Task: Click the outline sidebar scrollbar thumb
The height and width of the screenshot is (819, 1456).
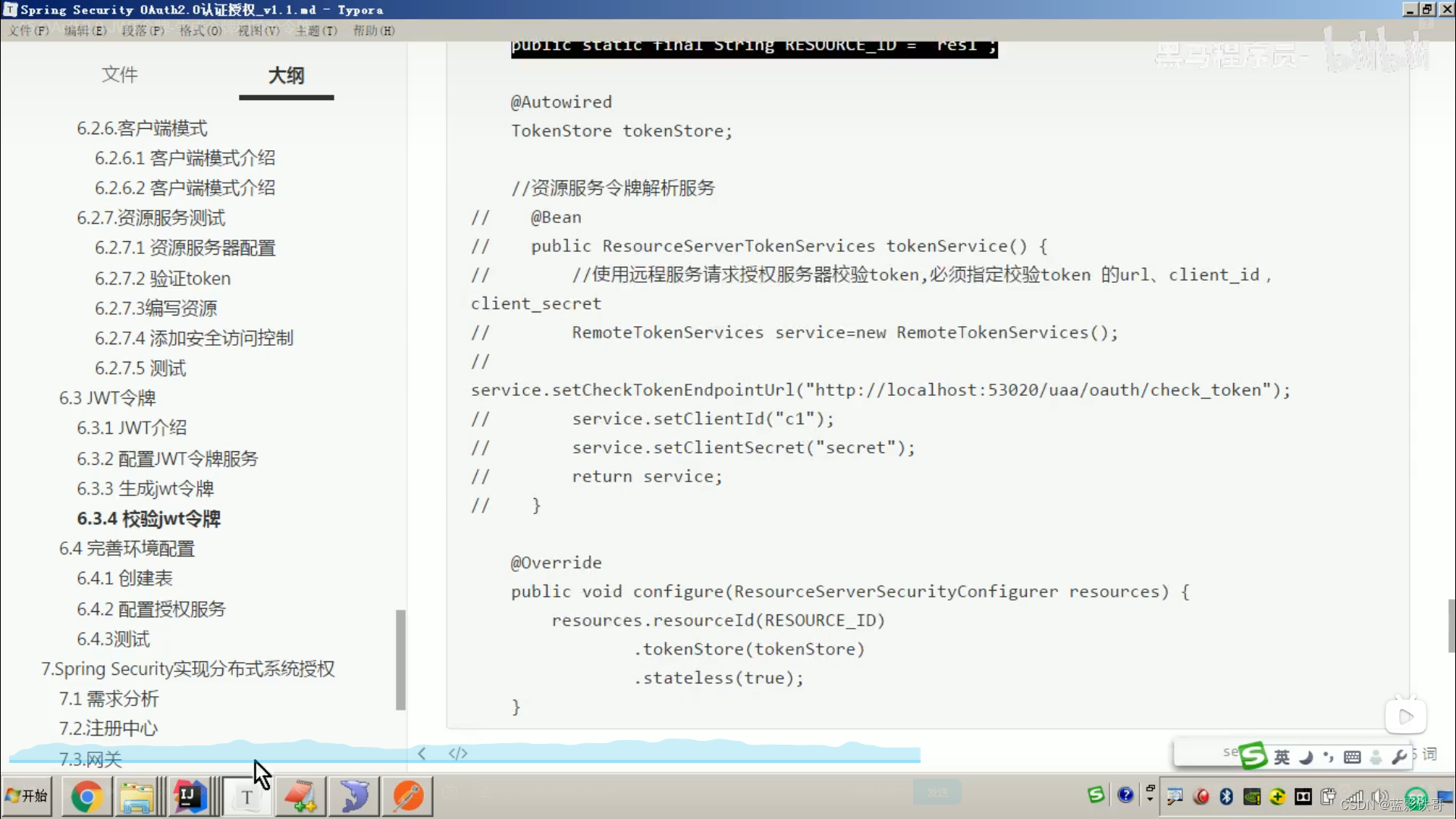Action: pos(400,660)
